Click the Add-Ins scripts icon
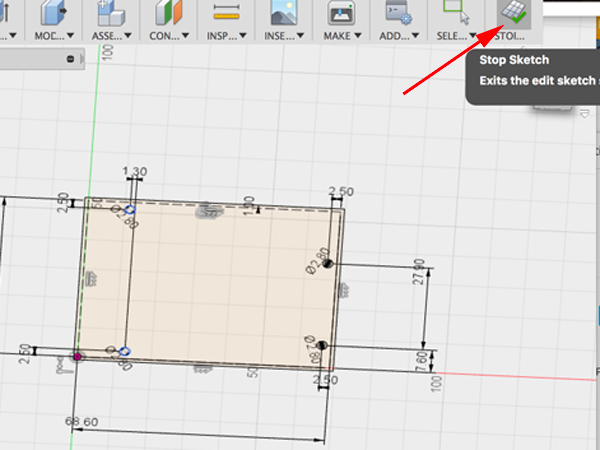The height and width of the screenshot is (450, 600). coord(398,13)
